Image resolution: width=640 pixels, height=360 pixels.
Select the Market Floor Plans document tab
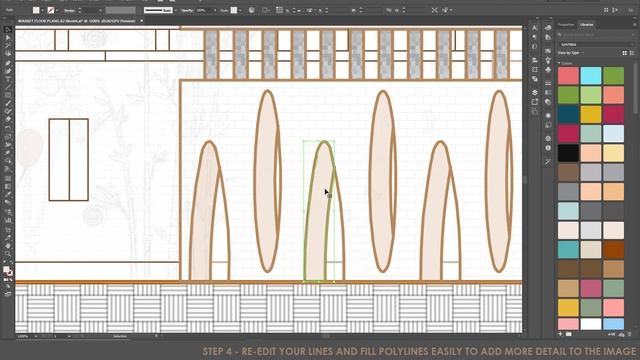tap(77, 20)
